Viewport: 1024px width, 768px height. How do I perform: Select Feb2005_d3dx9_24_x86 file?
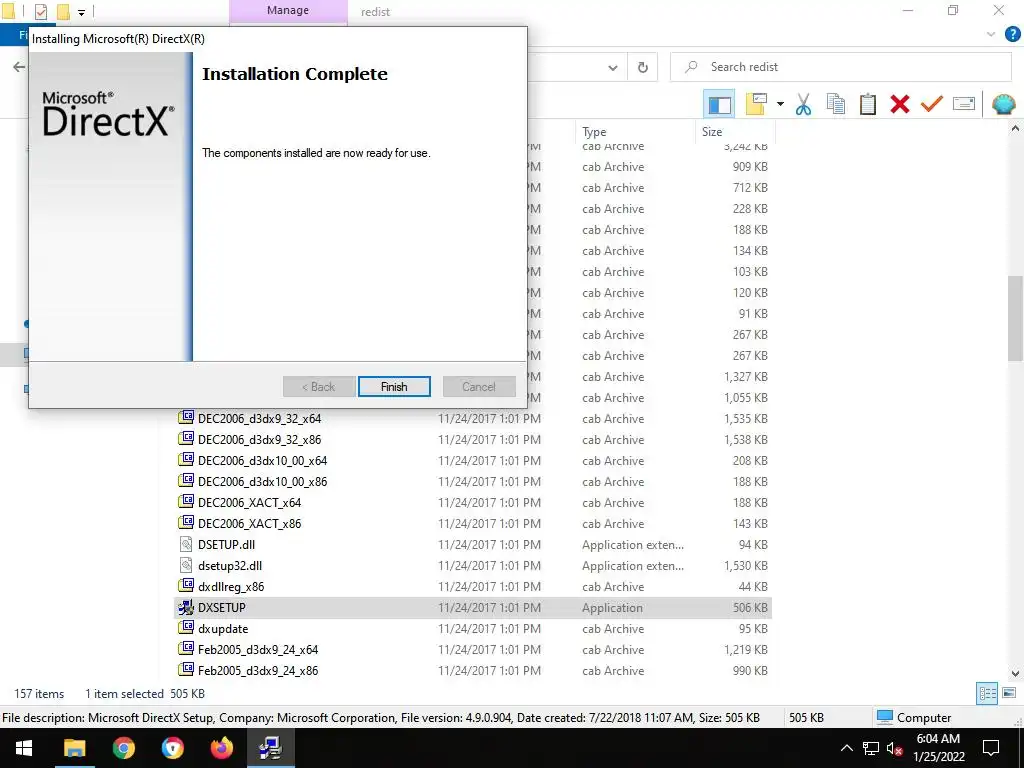point(473,670)
